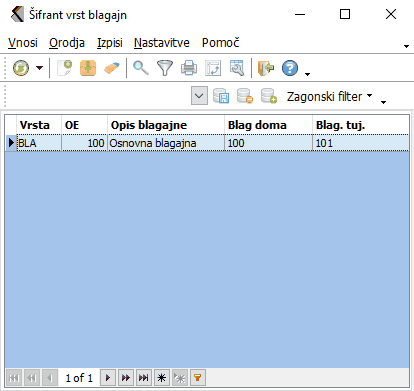Click the previous page navigation button
The height and width of the screenshot is (391, 414).
(x=32, y=378)
